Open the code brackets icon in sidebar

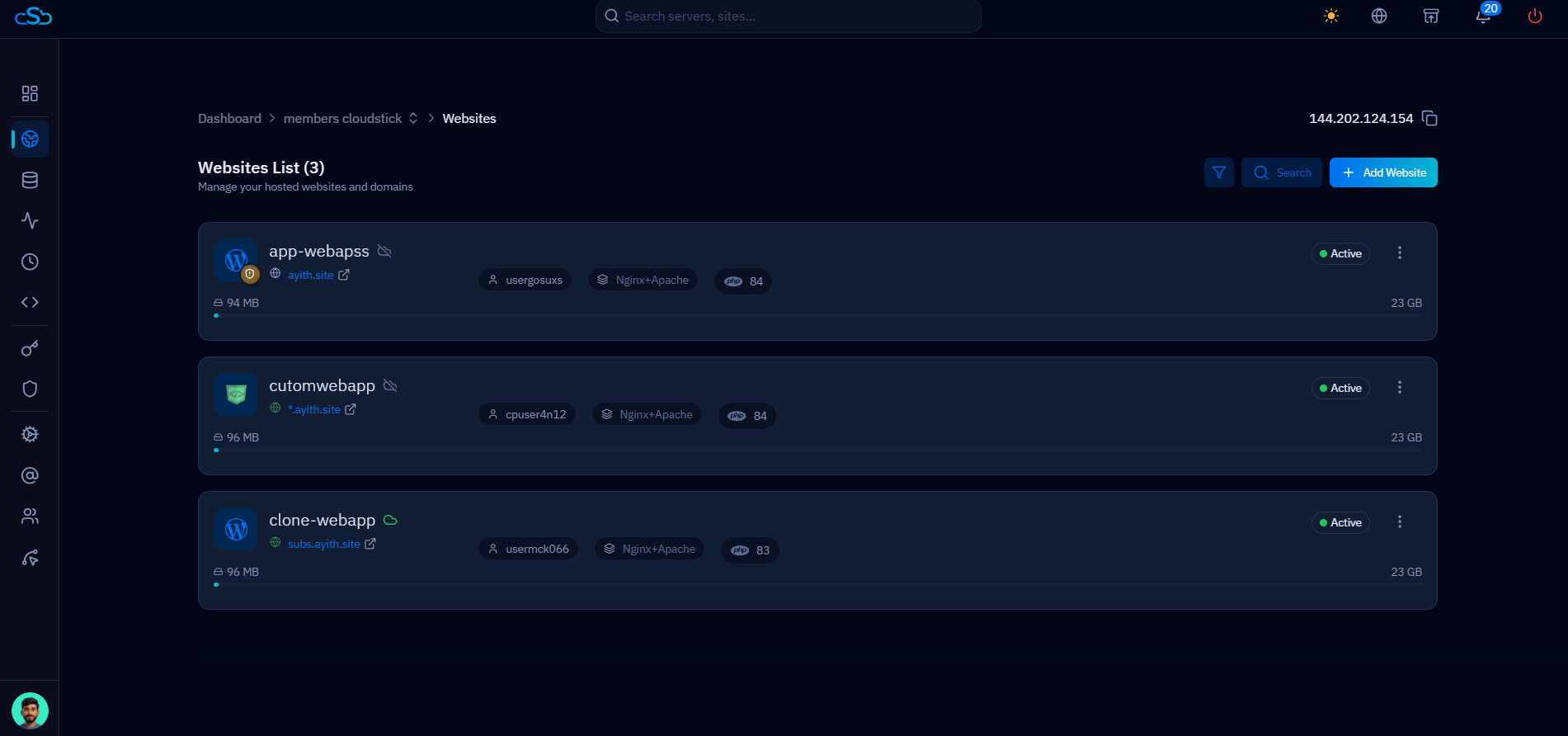[x=30, y=302]
